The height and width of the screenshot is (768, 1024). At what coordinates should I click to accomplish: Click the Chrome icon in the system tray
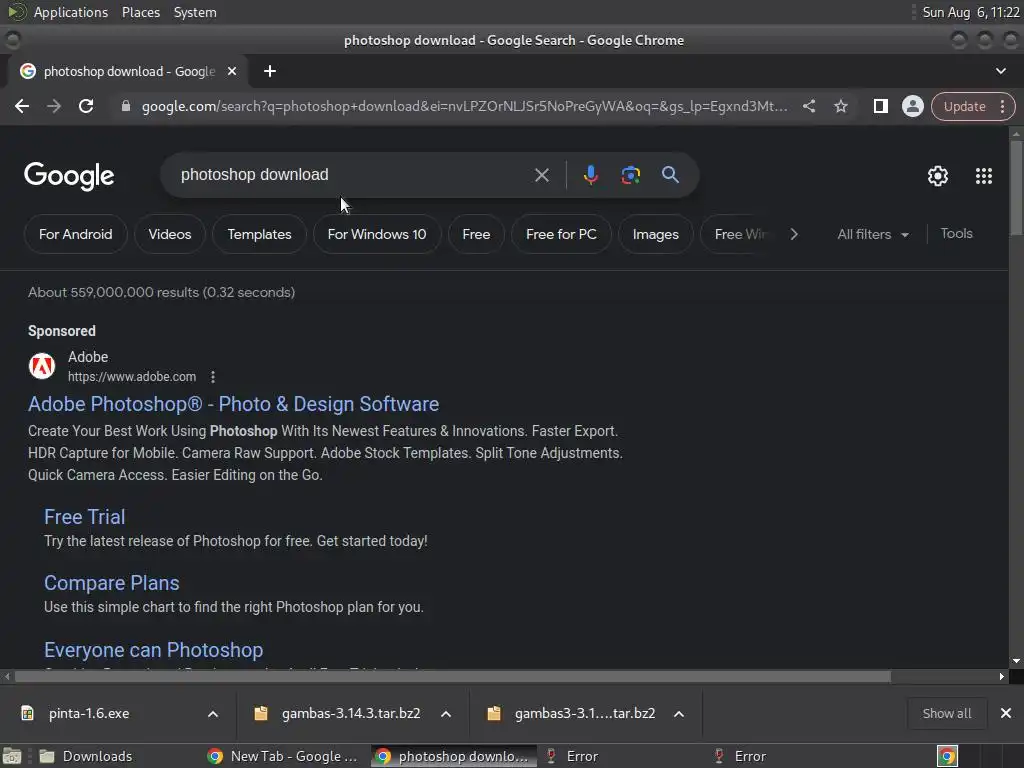(x=947, y=756)
